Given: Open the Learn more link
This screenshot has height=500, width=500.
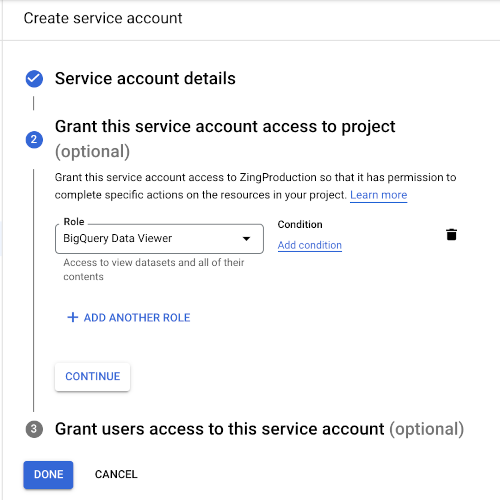Looking at the screenshot, I should [x=378, y=195].
